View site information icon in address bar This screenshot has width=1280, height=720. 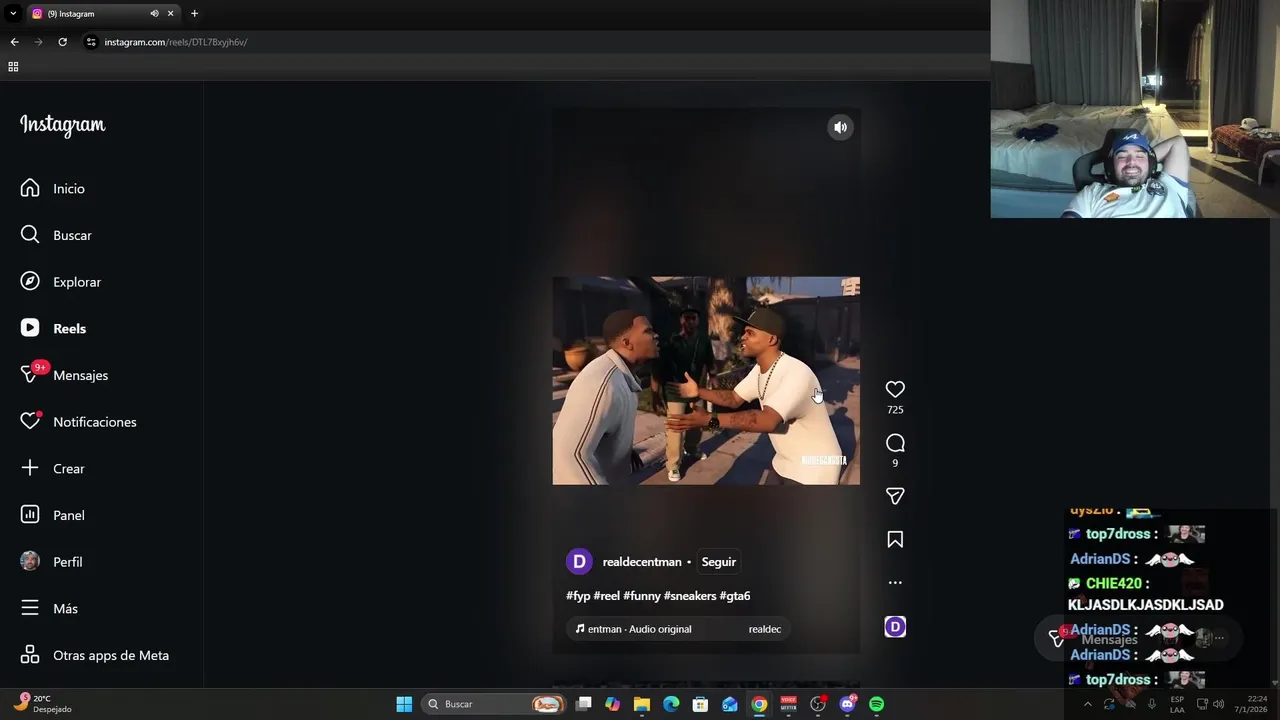91,42
